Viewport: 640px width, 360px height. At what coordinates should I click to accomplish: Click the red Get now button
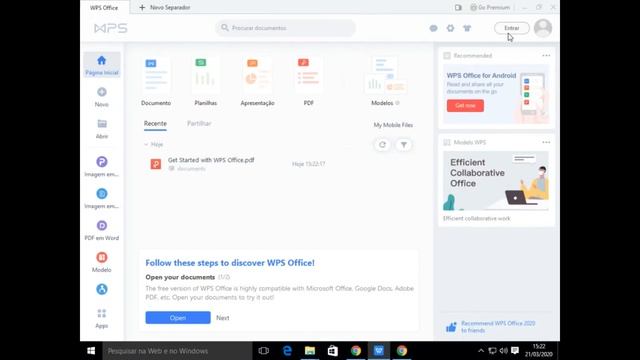465,105
